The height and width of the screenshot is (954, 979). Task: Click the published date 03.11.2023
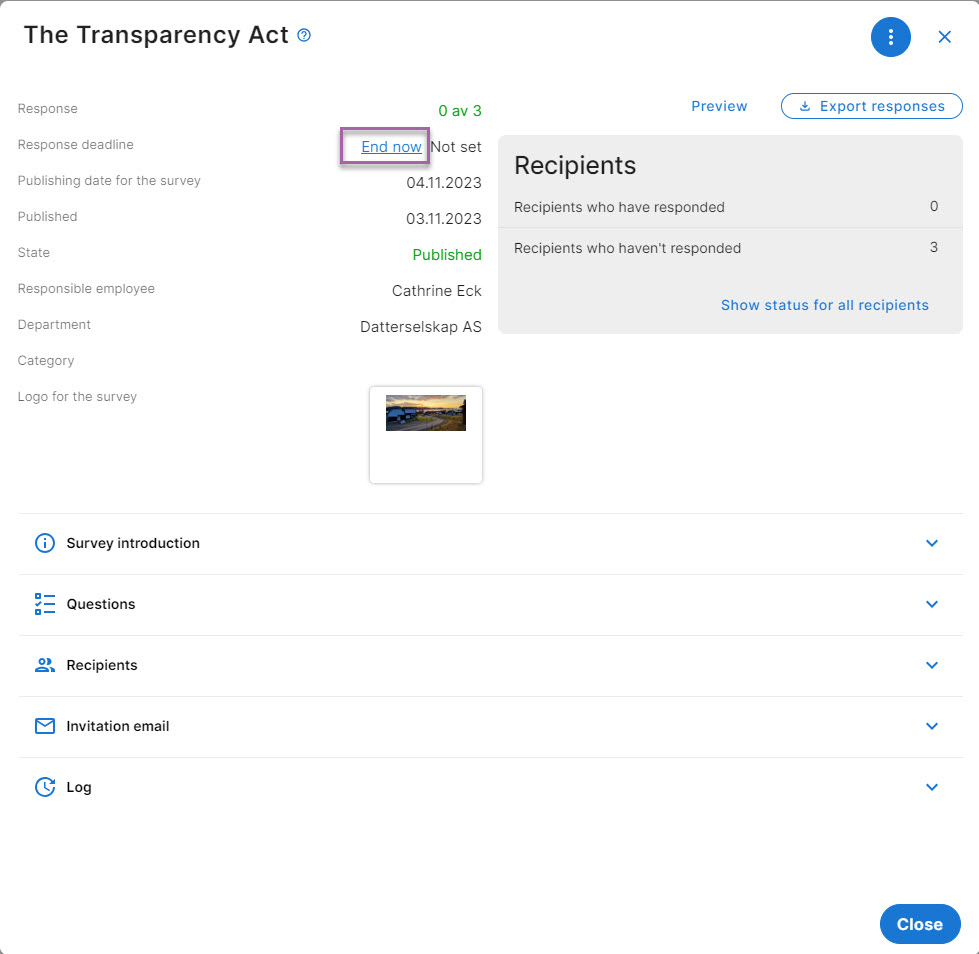[443, 219]
